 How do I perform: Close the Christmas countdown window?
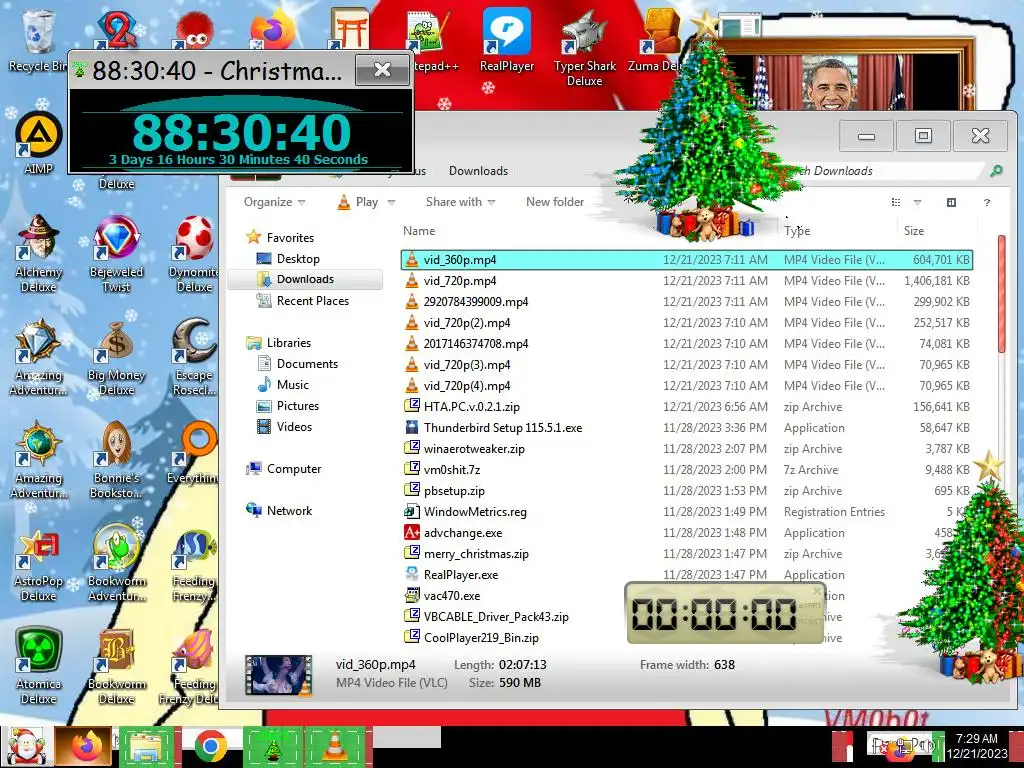pyautogui.click(x=382, y=69)
